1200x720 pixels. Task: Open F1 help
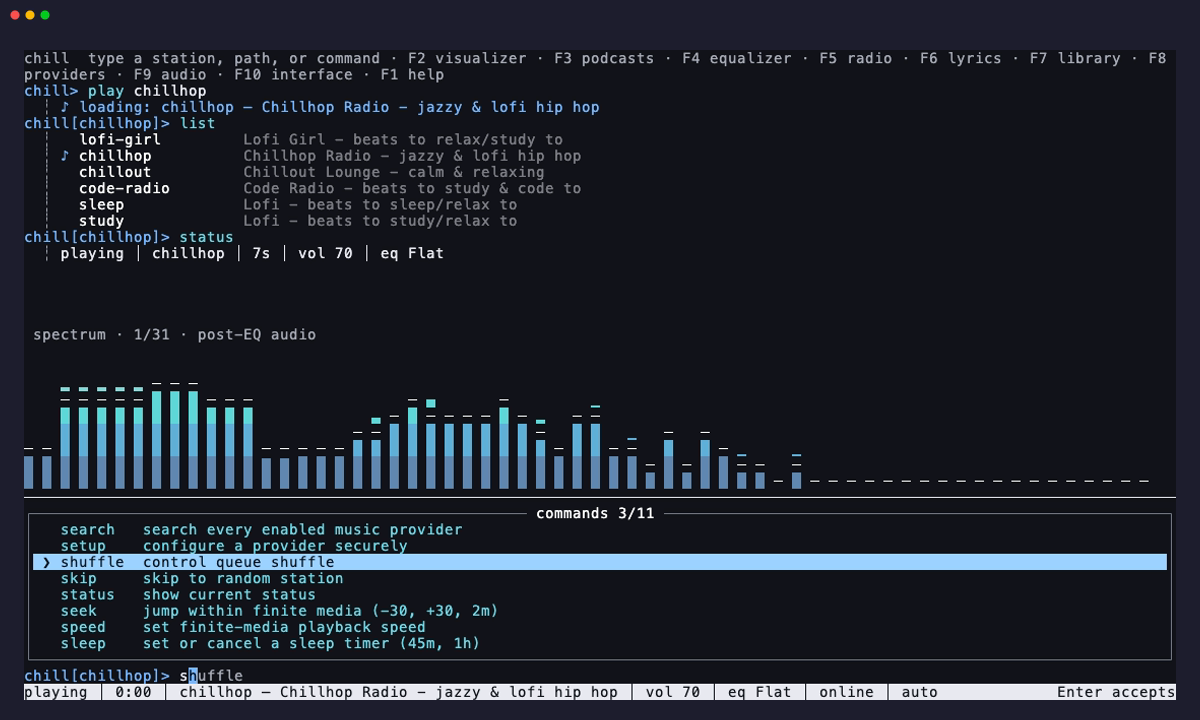412,75
